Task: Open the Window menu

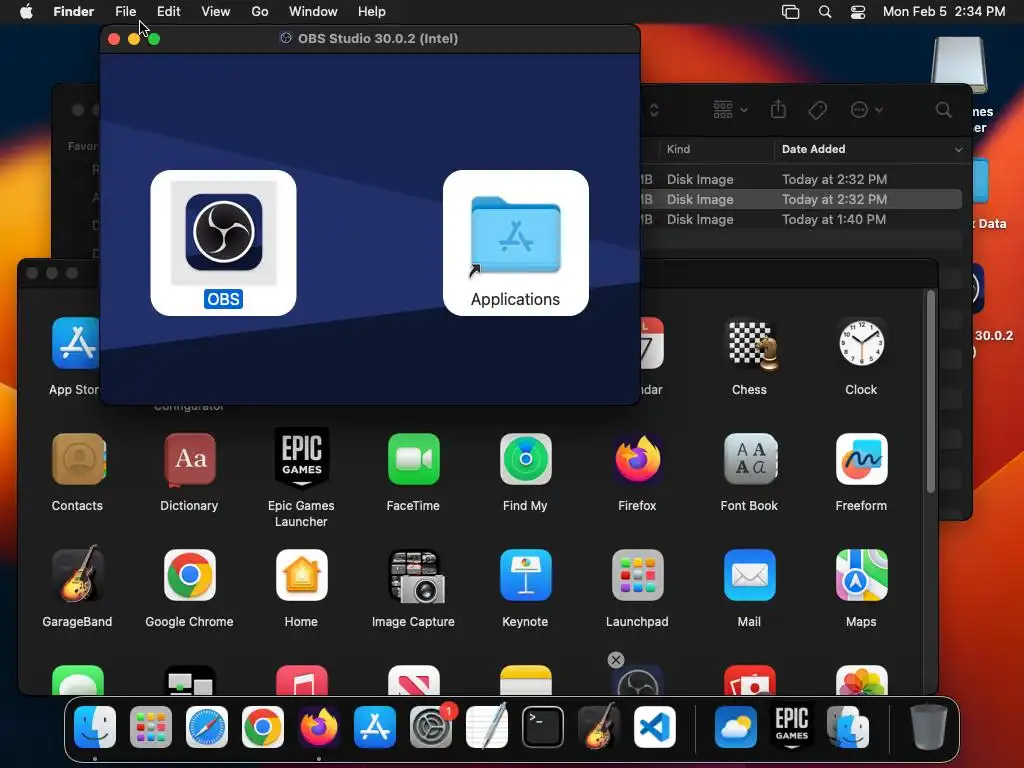Action: 313,12
